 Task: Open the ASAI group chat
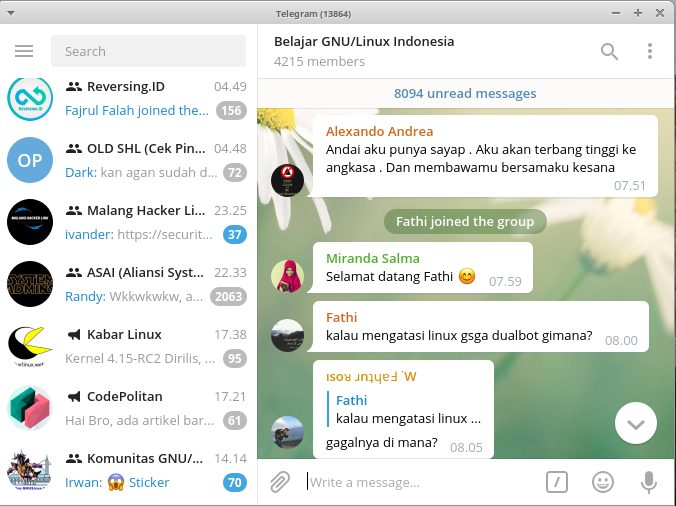coord(128,284)
